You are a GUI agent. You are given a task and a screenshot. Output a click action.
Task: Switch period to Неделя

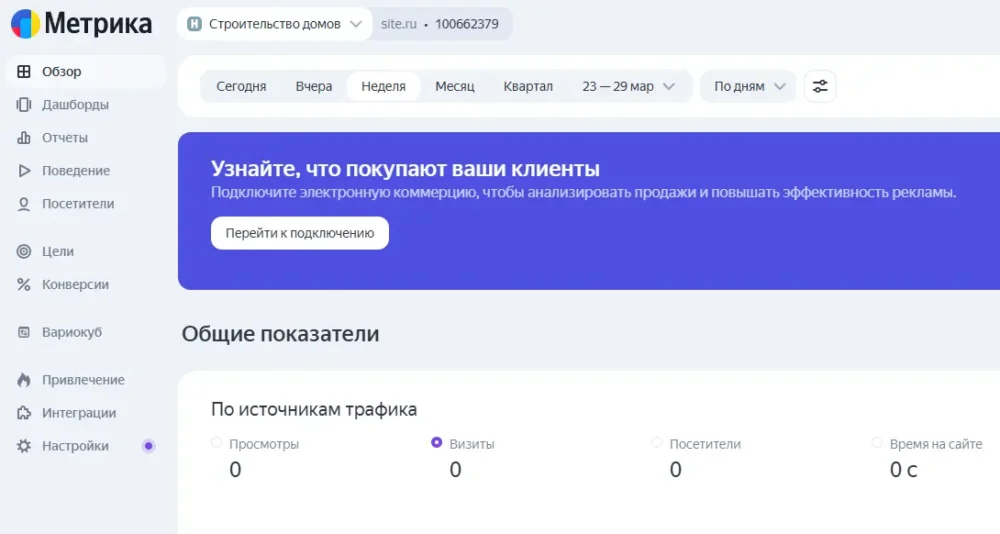click(383, 86)
